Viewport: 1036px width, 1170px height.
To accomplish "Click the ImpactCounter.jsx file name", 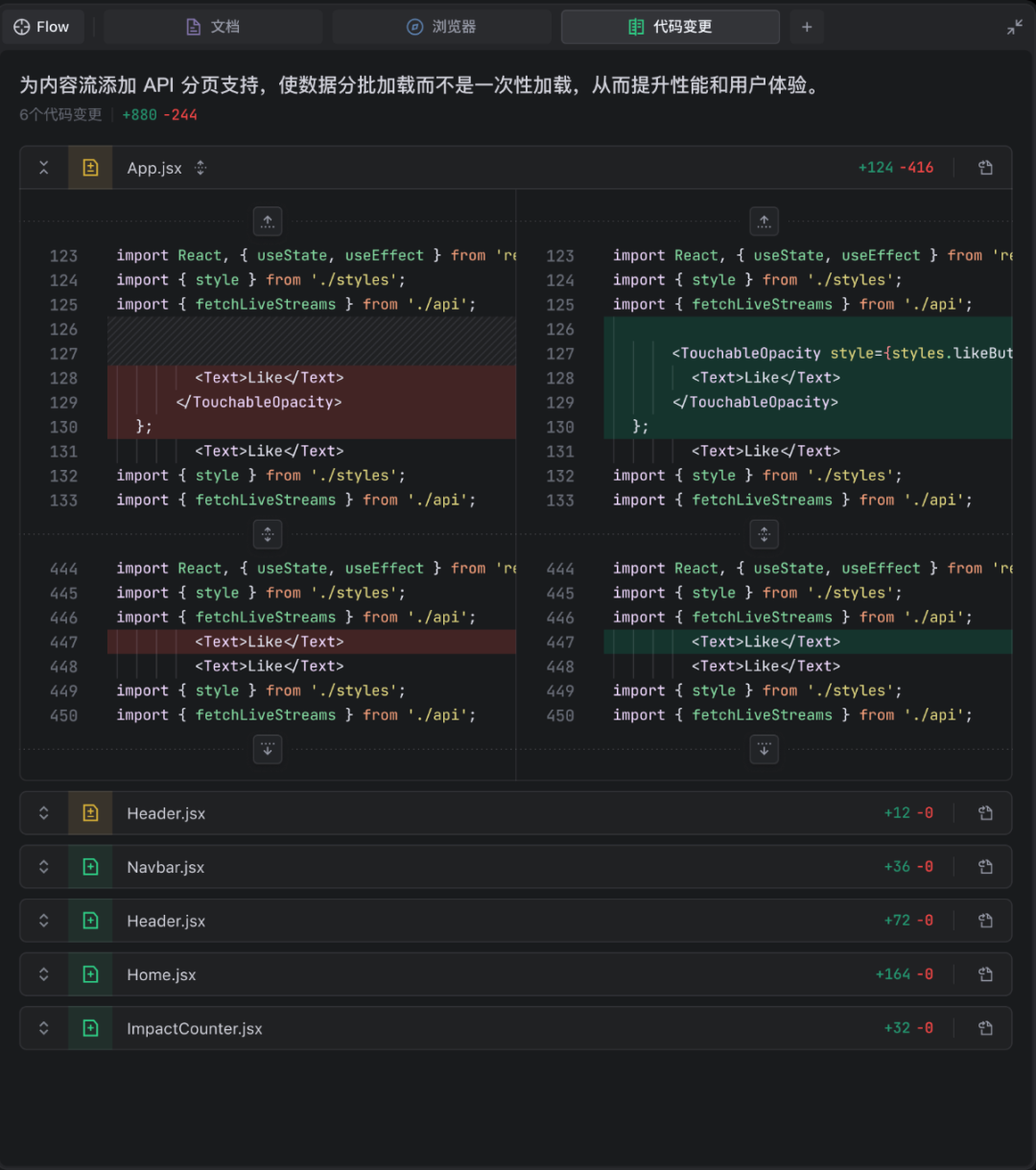I will click(x=195, y=1028).
